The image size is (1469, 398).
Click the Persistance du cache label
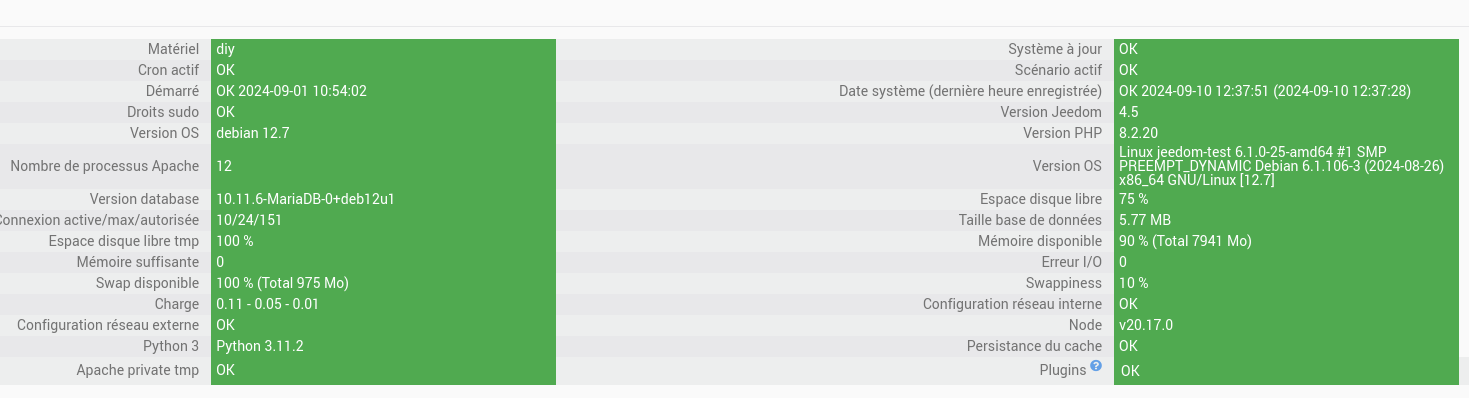pyautogui.click(x=1034, y=346)
